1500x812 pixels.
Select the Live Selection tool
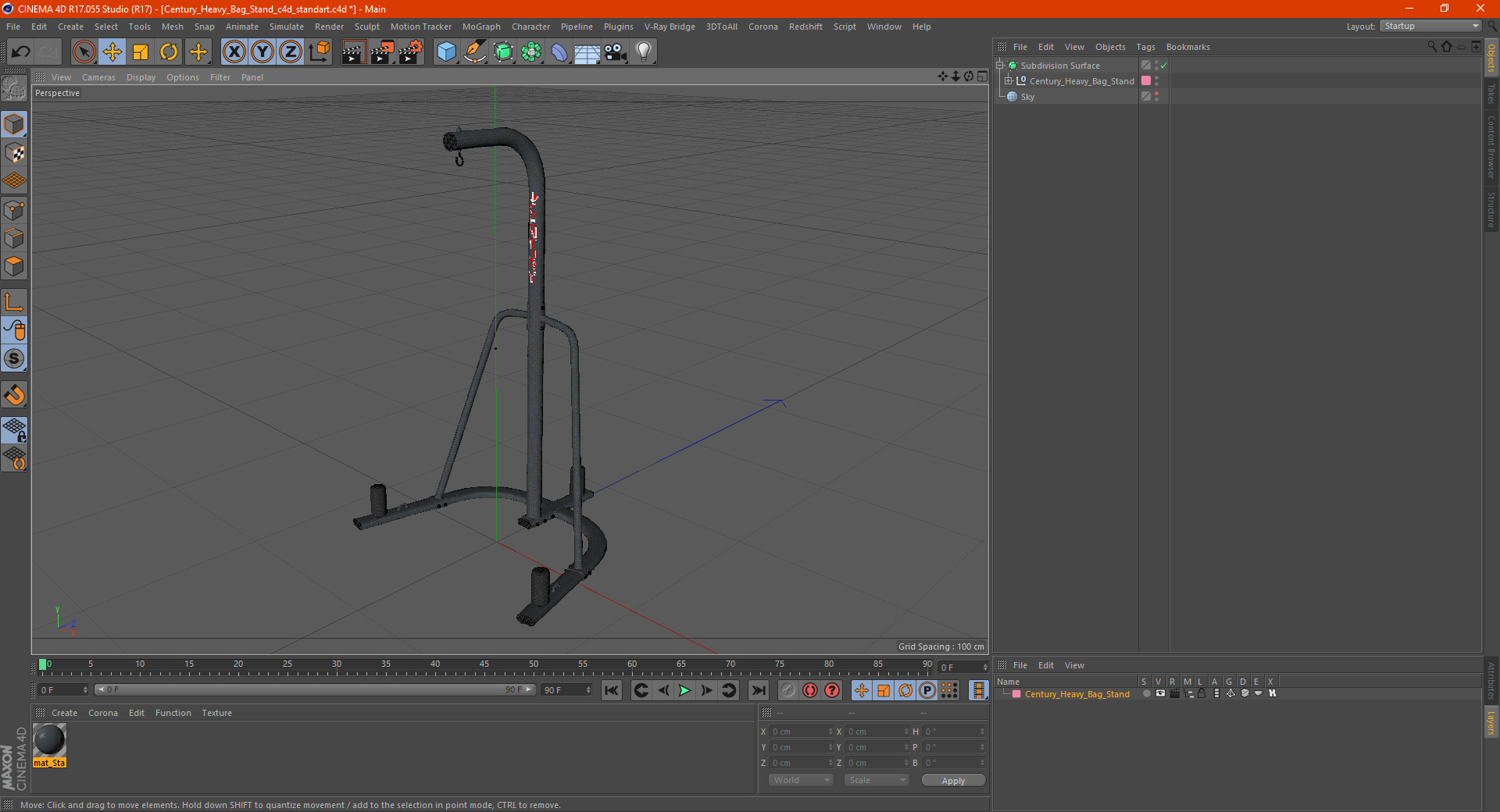coord(84,52)
